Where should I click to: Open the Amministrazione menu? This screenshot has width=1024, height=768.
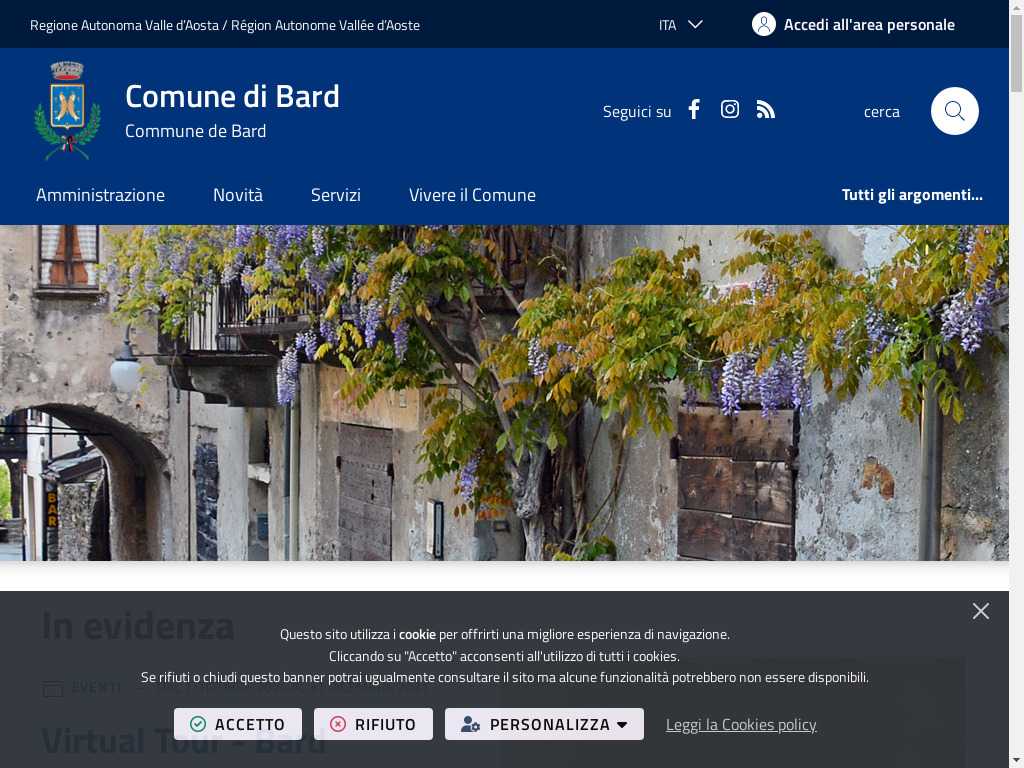point(101,195)
